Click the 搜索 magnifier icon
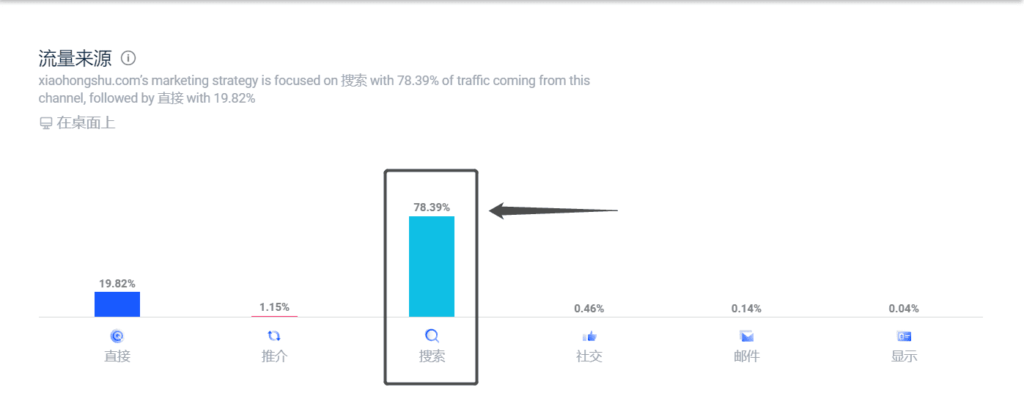Image resolution: width=1024 pixels, height=393 pixels. pyautogui.click(x=432, y=336)
